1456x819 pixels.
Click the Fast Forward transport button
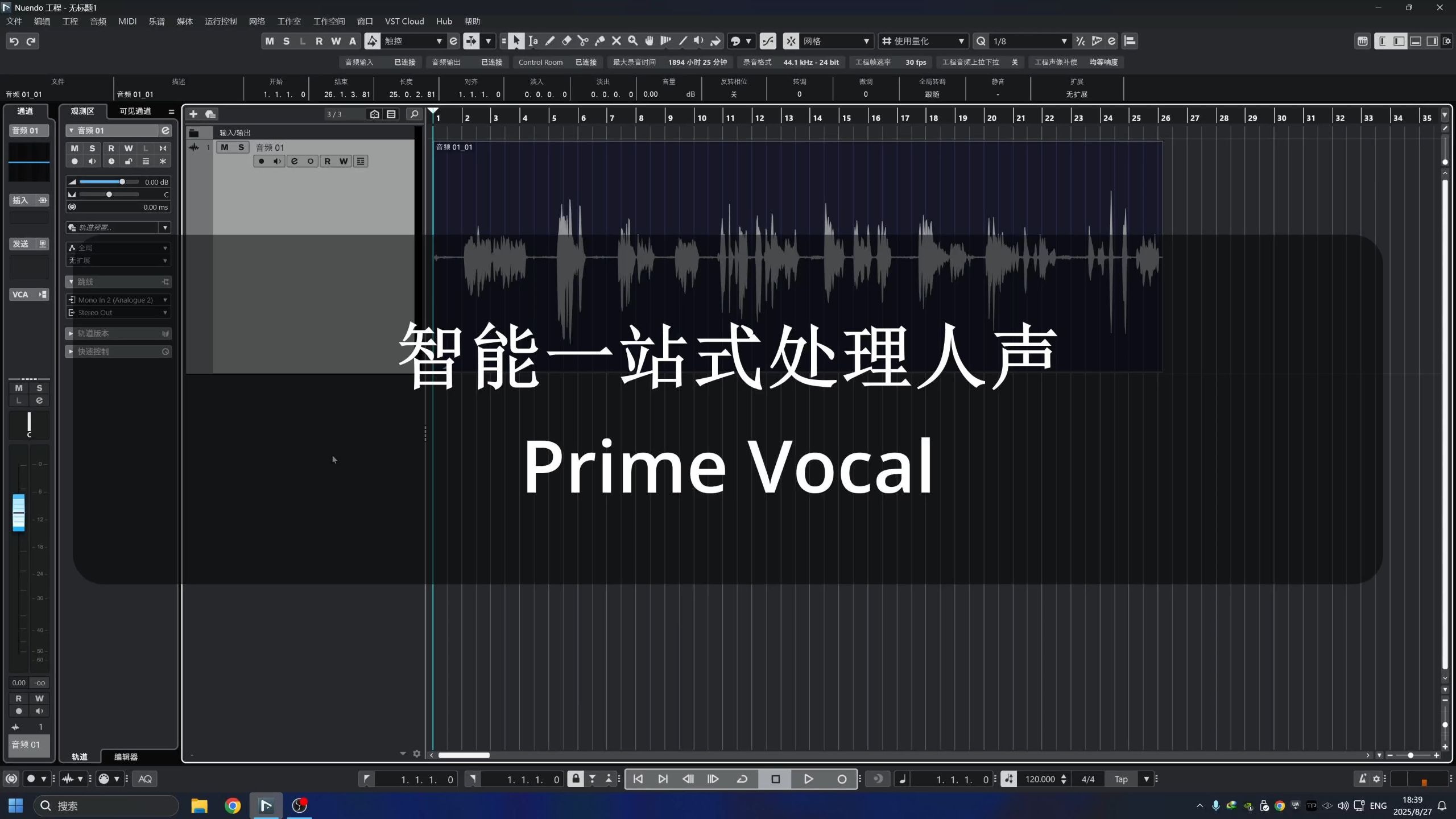713,779
